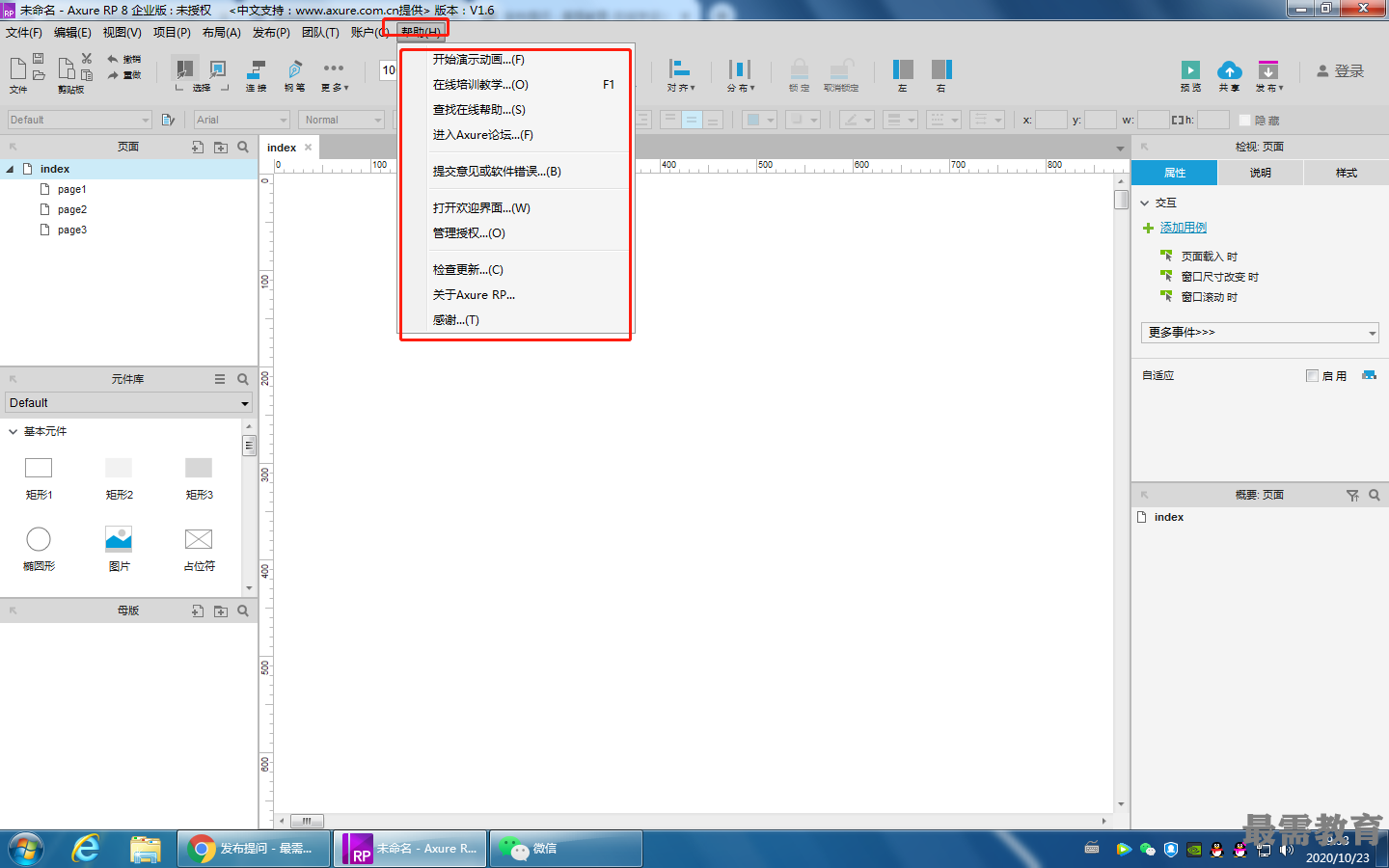Click the open folder icon
The image size is (1389, 868).
39,75
